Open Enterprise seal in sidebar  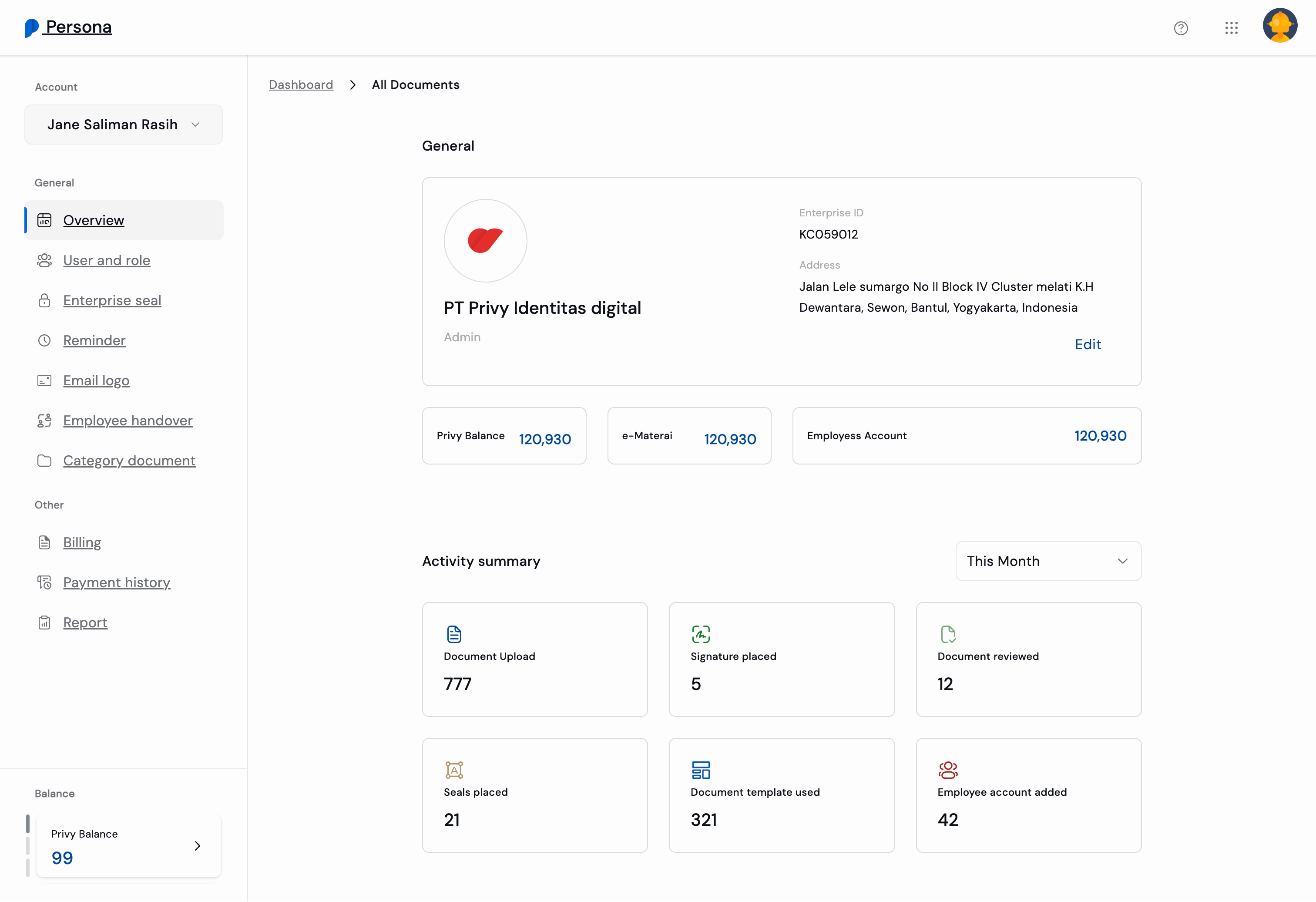(x=112, y=300)
